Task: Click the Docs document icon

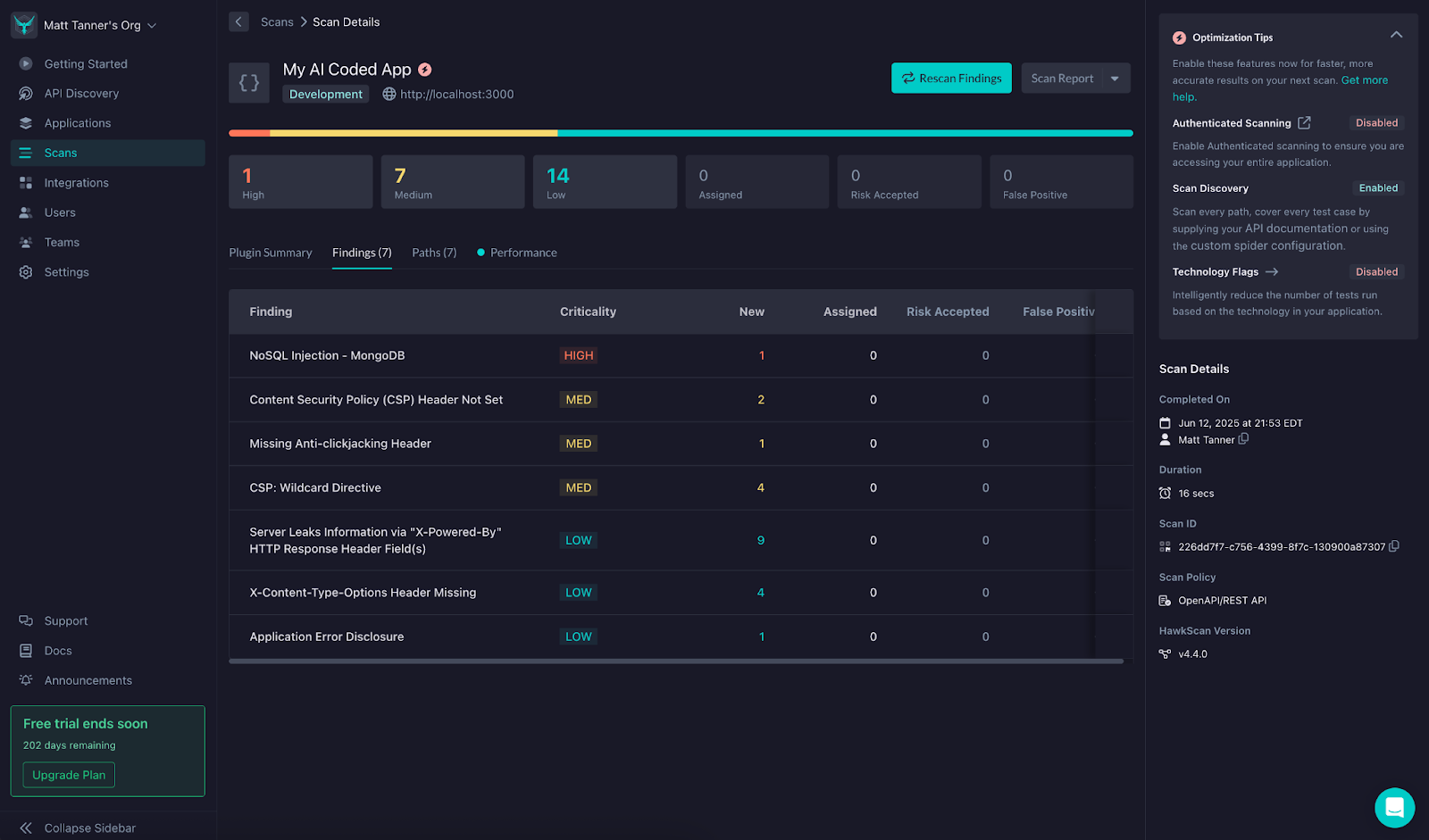Action: [26, 651]
